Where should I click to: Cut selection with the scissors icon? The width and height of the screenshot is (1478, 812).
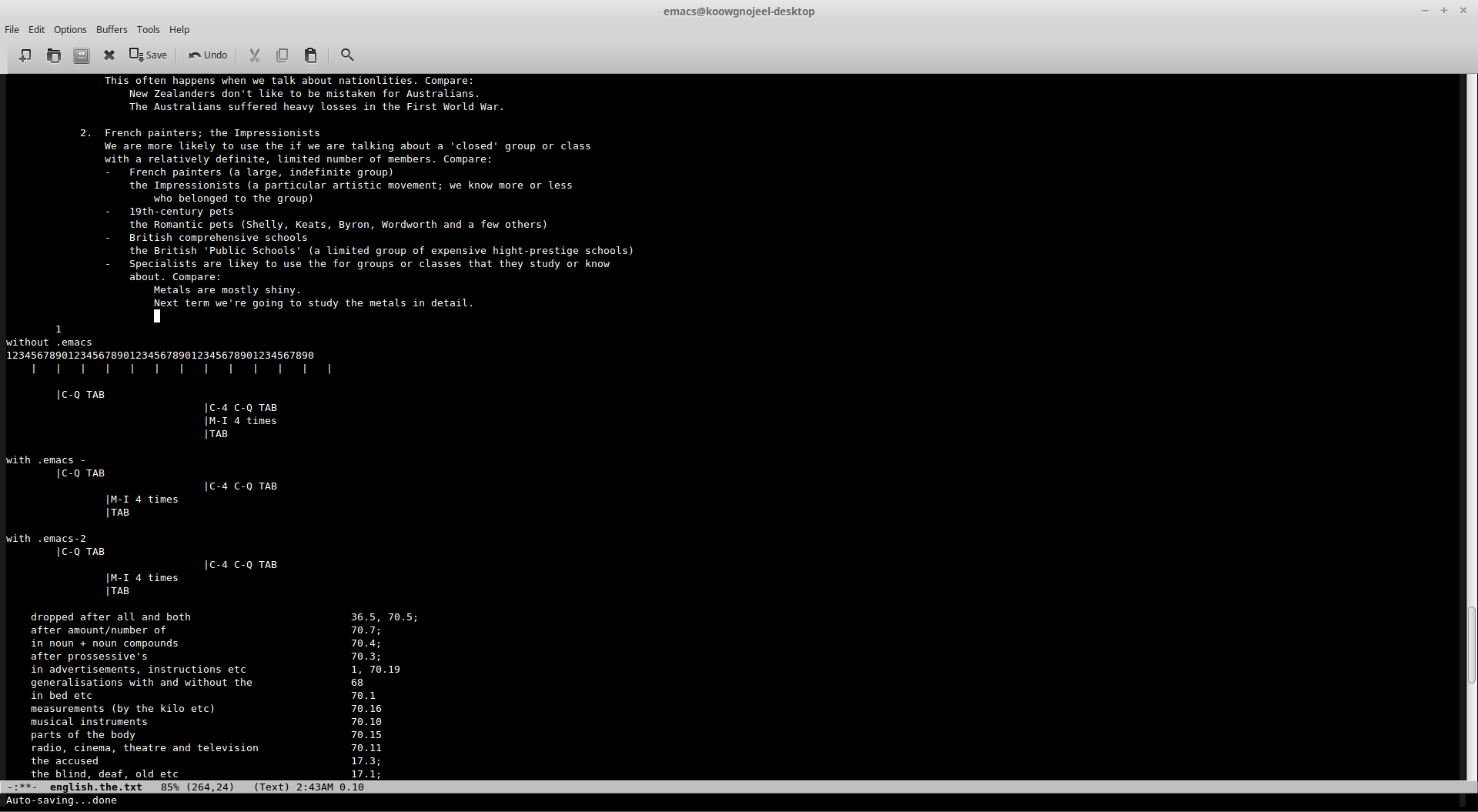point(255,55)
